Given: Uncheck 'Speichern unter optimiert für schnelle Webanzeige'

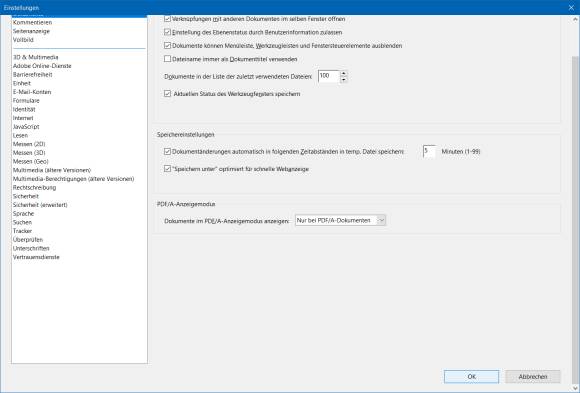Looking at the screenshot, I should [x=167, y=169].
